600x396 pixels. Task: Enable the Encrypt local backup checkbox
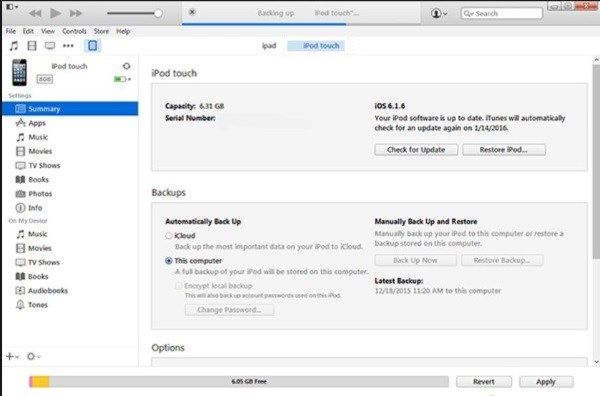(x=178, y=286)
